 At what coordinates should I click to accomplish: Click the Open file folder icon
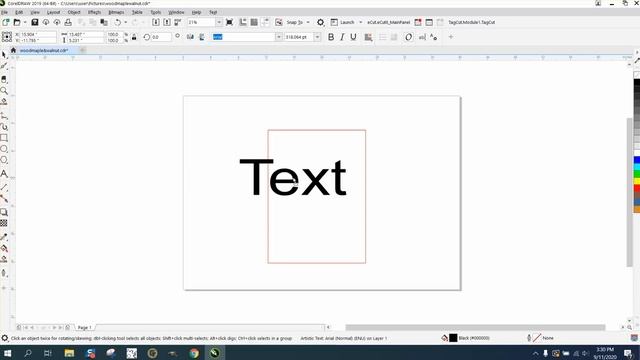point(17,22)
